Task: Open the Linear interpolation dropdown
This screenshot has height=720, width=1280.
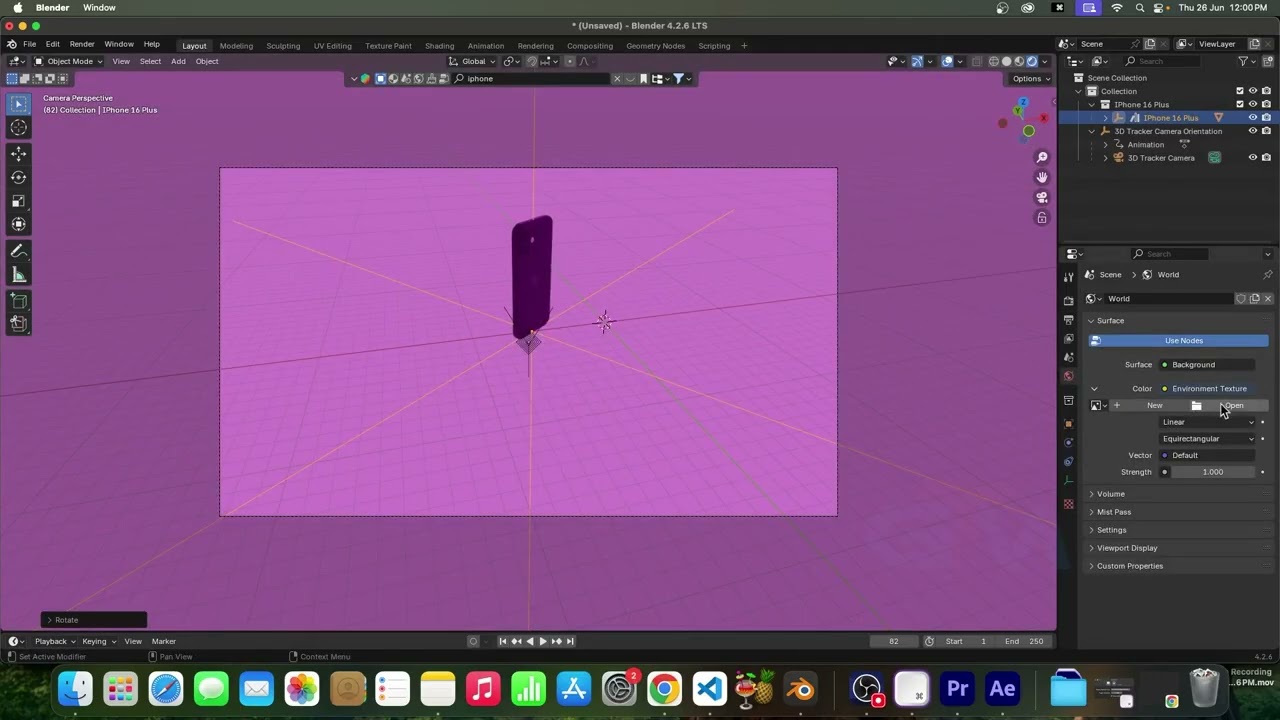Action: 1207,422
